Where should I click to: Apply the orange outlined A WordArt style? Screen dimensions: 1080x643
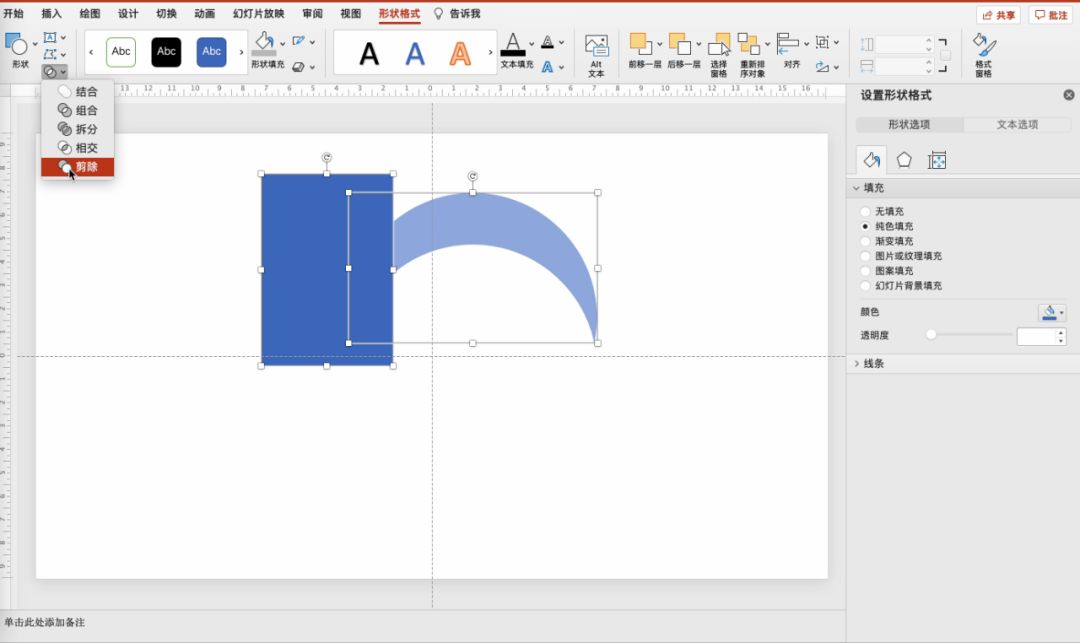460,53
